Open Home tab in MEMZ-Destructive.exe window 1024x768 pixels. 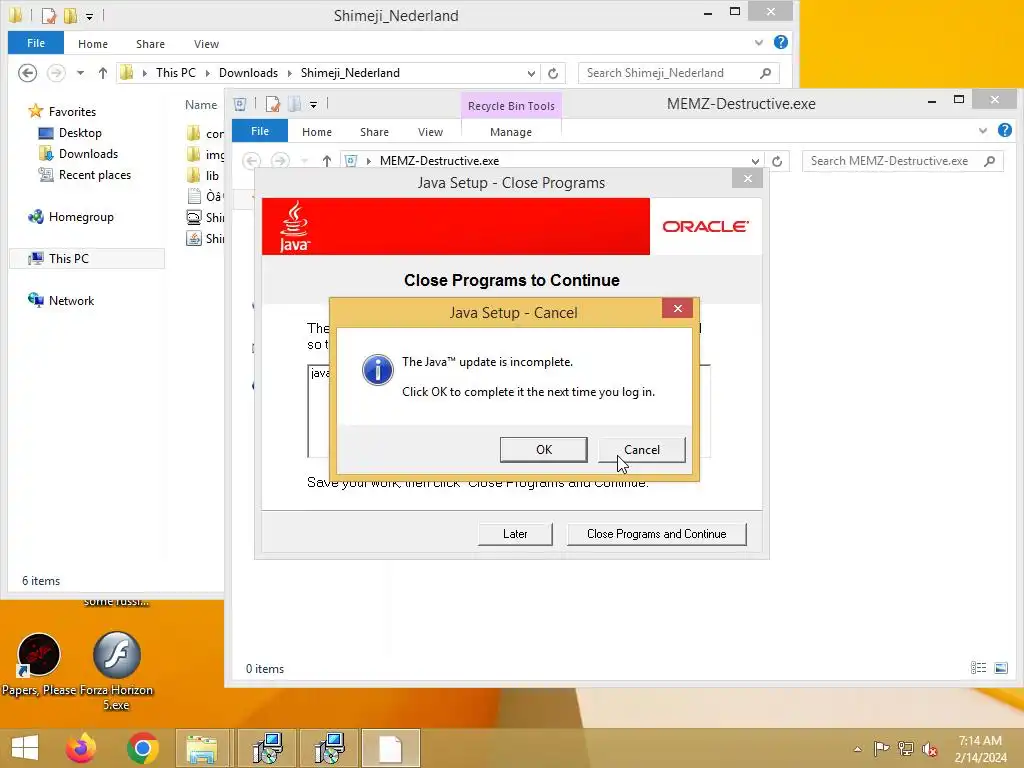coord(317,132)
